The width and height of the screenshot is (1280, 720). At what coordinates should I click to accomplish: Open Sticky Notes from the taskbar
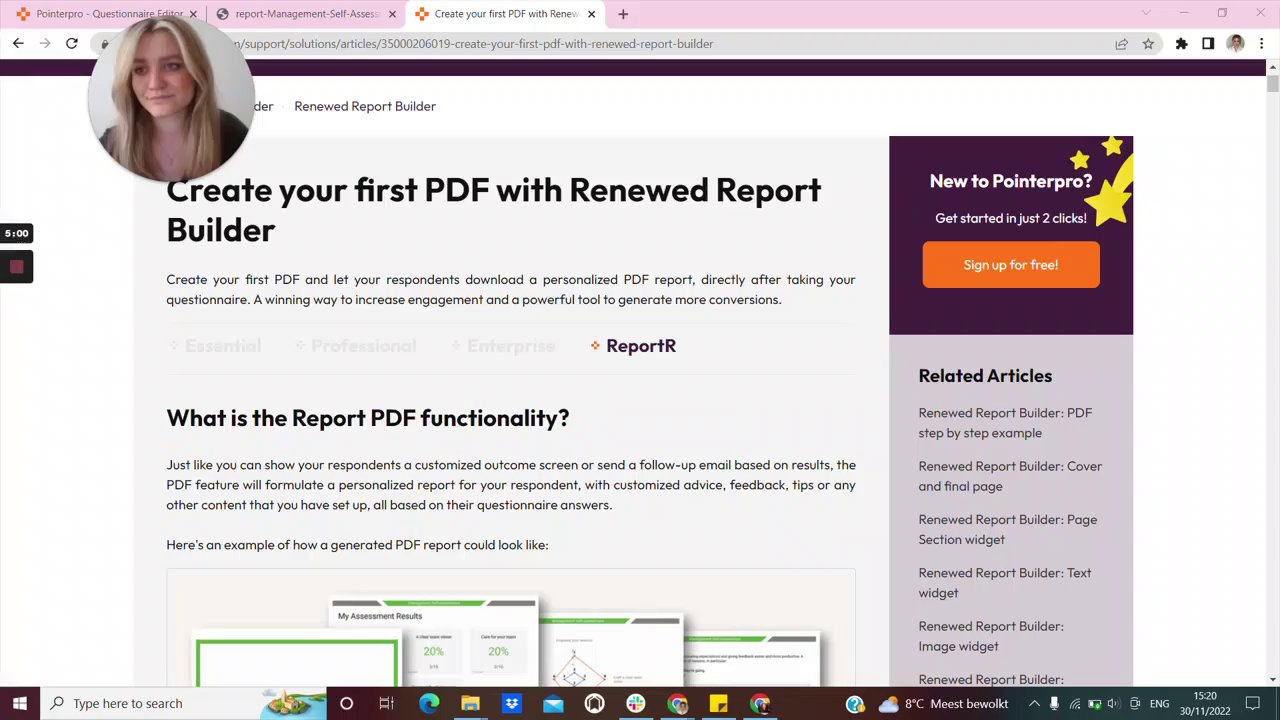tap(718, 704)
